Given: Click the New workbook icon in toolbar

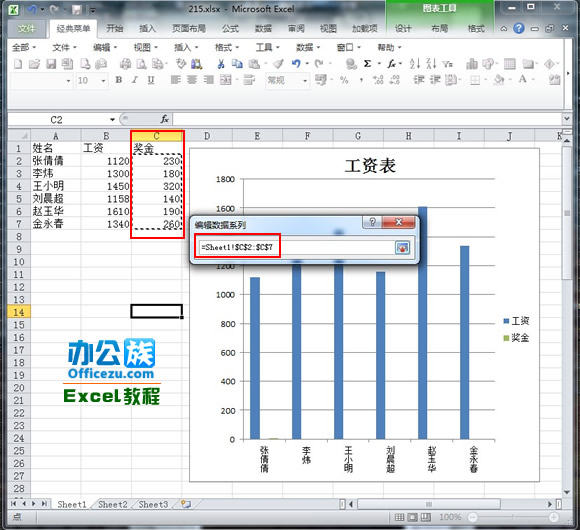Looking at the screenshot, I should [x=18, y=64].
